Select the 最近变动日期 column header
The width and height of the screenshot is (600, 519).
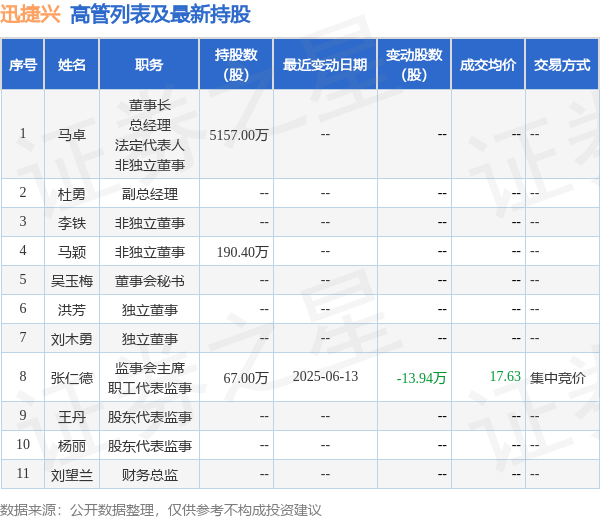(325, 64)
